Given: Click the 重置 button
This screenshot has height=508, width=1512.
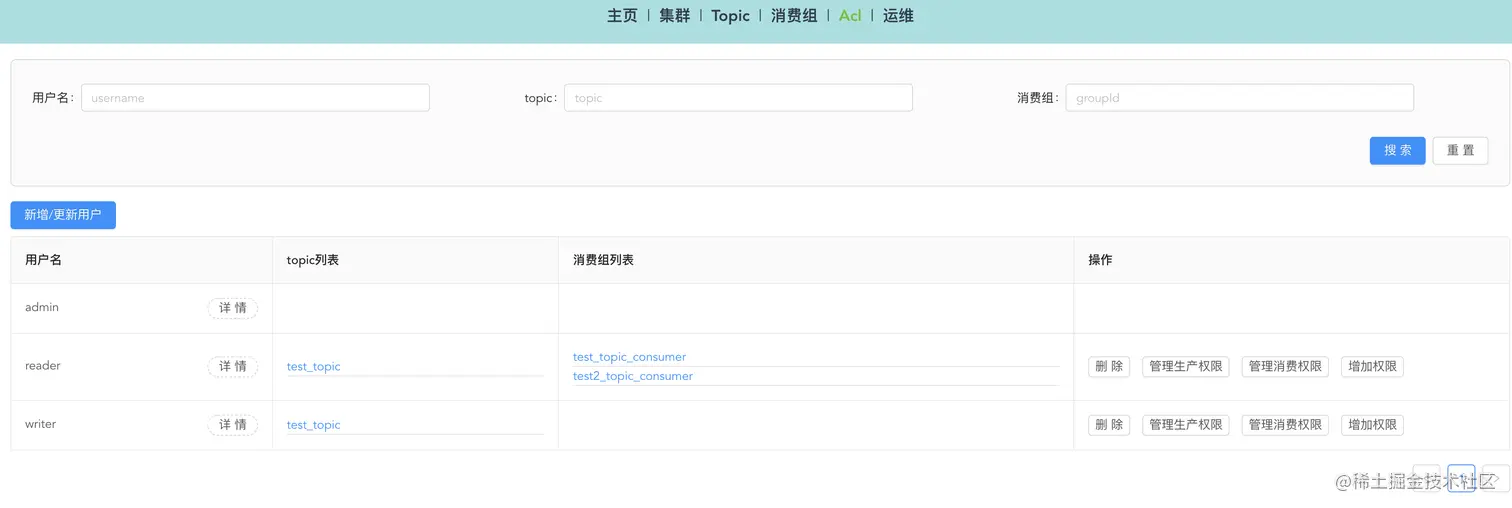Looking at the screenshot, I should click(1460, 150).
